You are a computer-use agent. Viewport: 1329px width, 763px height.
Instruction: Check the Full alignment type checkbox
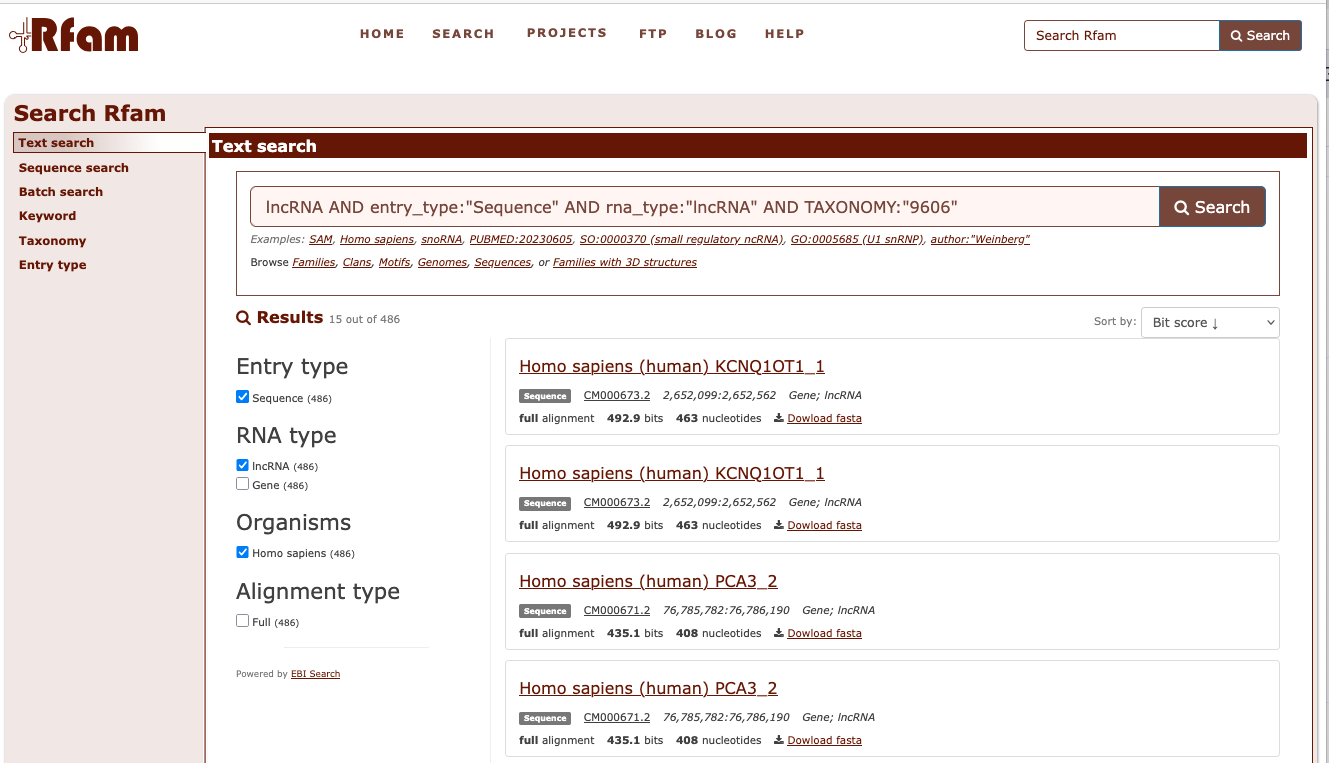pos(242,621)
